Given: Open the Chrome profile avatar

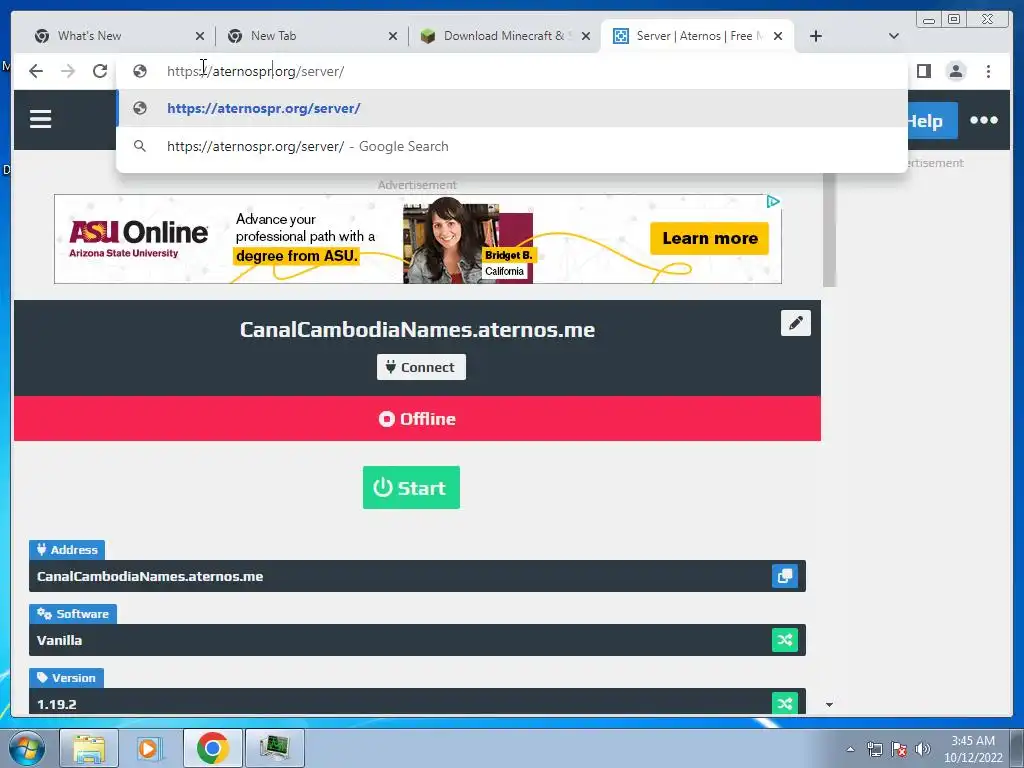Looking at the screenshot, I should [x=956, y=71].
